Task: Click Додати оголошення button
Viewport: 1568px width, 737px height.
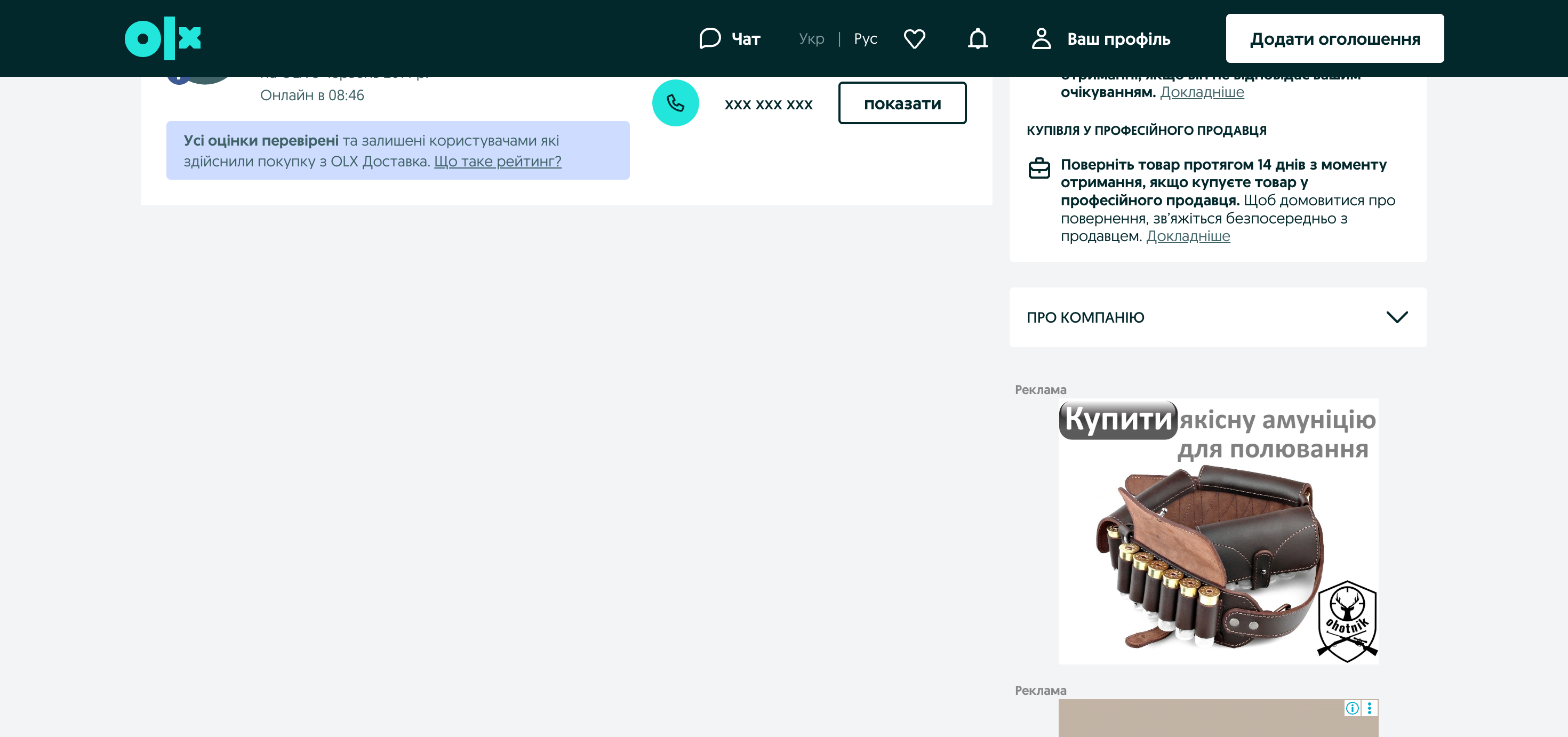Action: click(x=1335, y=38)
